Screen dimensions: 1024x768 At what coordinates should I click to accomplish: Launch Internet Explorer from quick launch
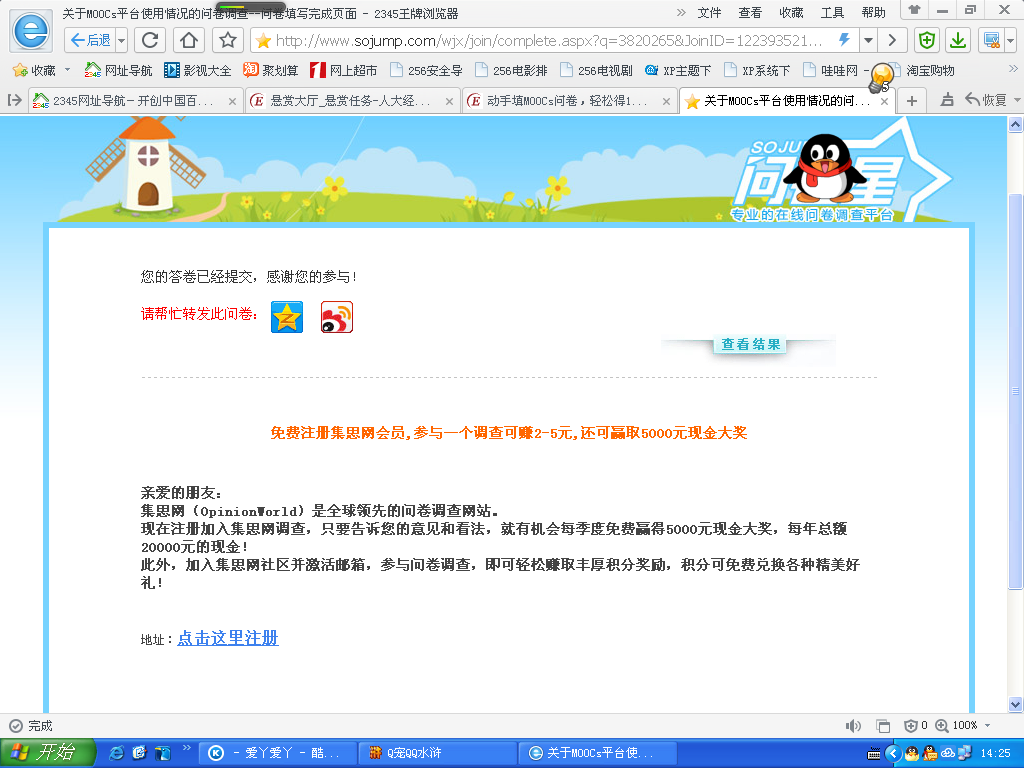pos(116,753)
